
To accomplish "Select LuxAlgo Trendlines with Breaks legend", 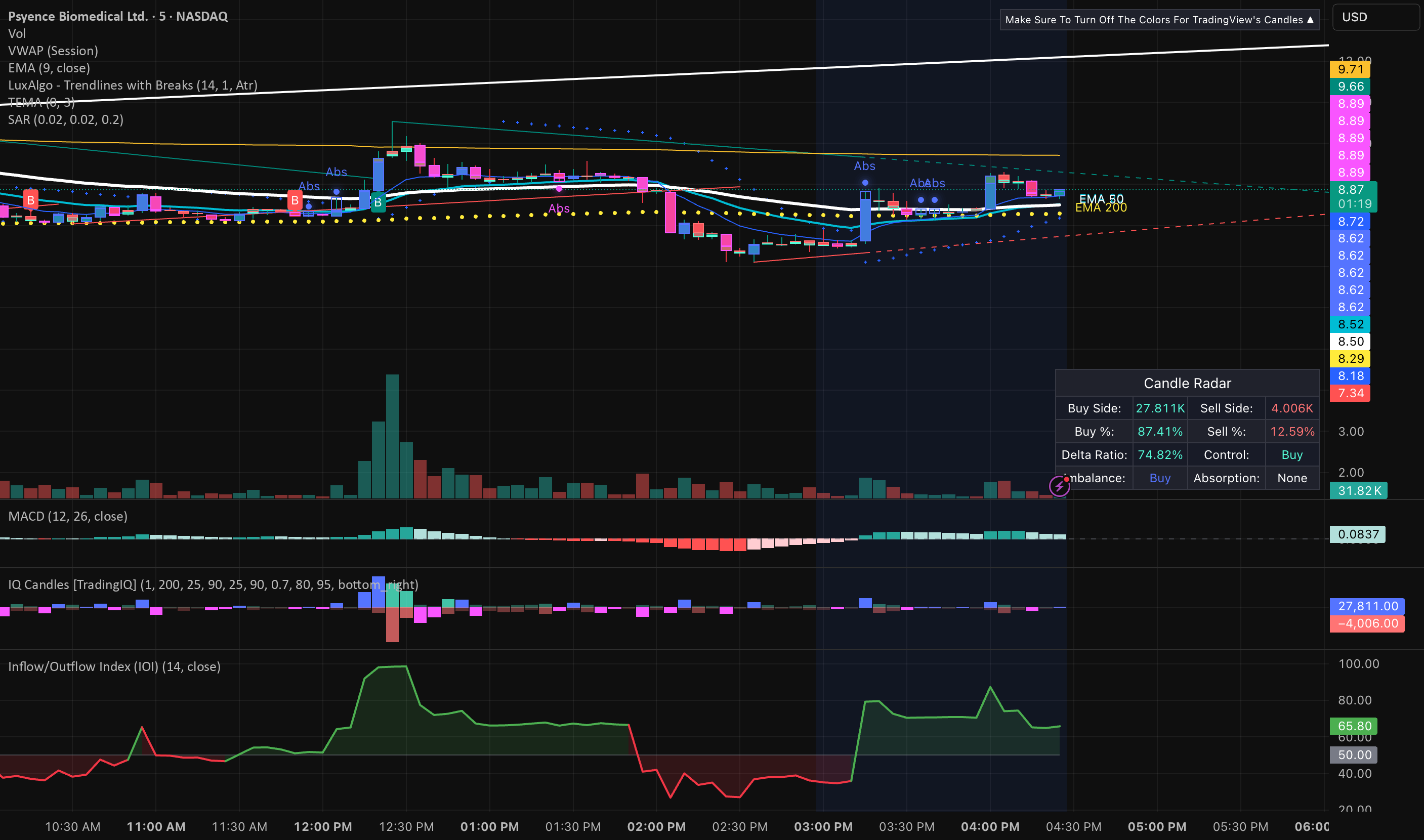I will (133, 85).
